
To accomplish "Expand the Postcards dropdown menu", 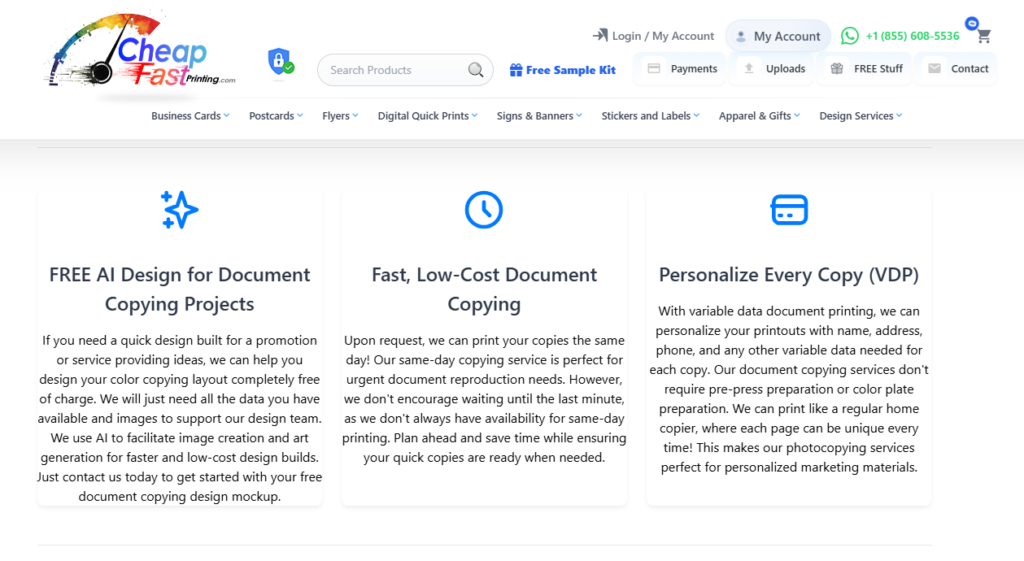I will pyautogui.click(x=276, y=116).
